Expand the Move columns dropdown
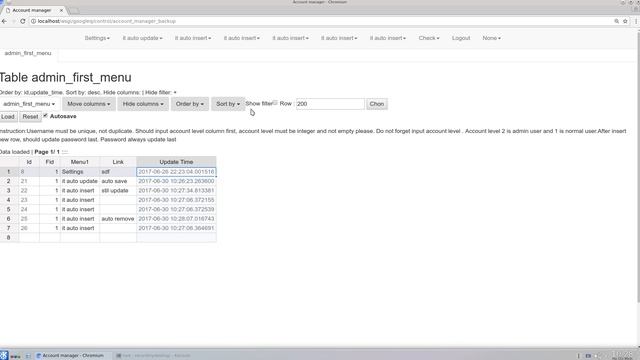 tap(89, 104)
